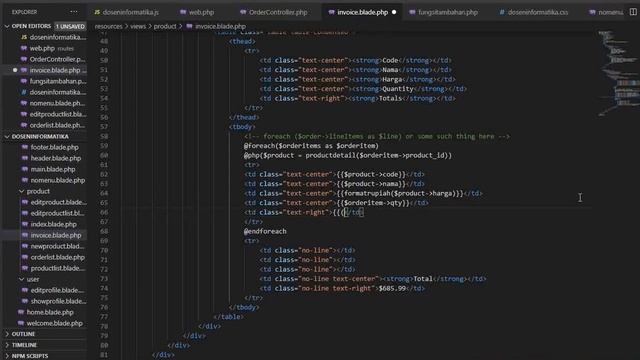Open the OrderController.php tab

point(274,12)
